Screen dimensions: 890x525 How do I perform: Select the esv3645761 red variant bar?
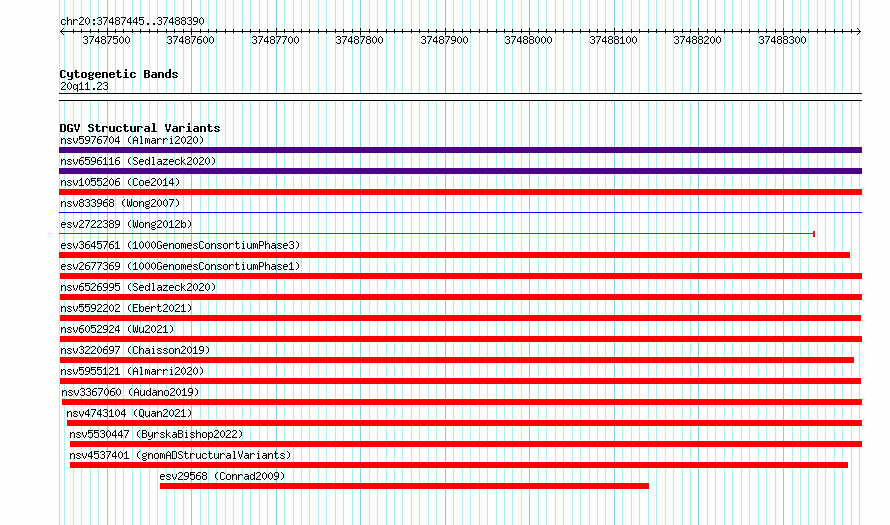tap(454, 255)
